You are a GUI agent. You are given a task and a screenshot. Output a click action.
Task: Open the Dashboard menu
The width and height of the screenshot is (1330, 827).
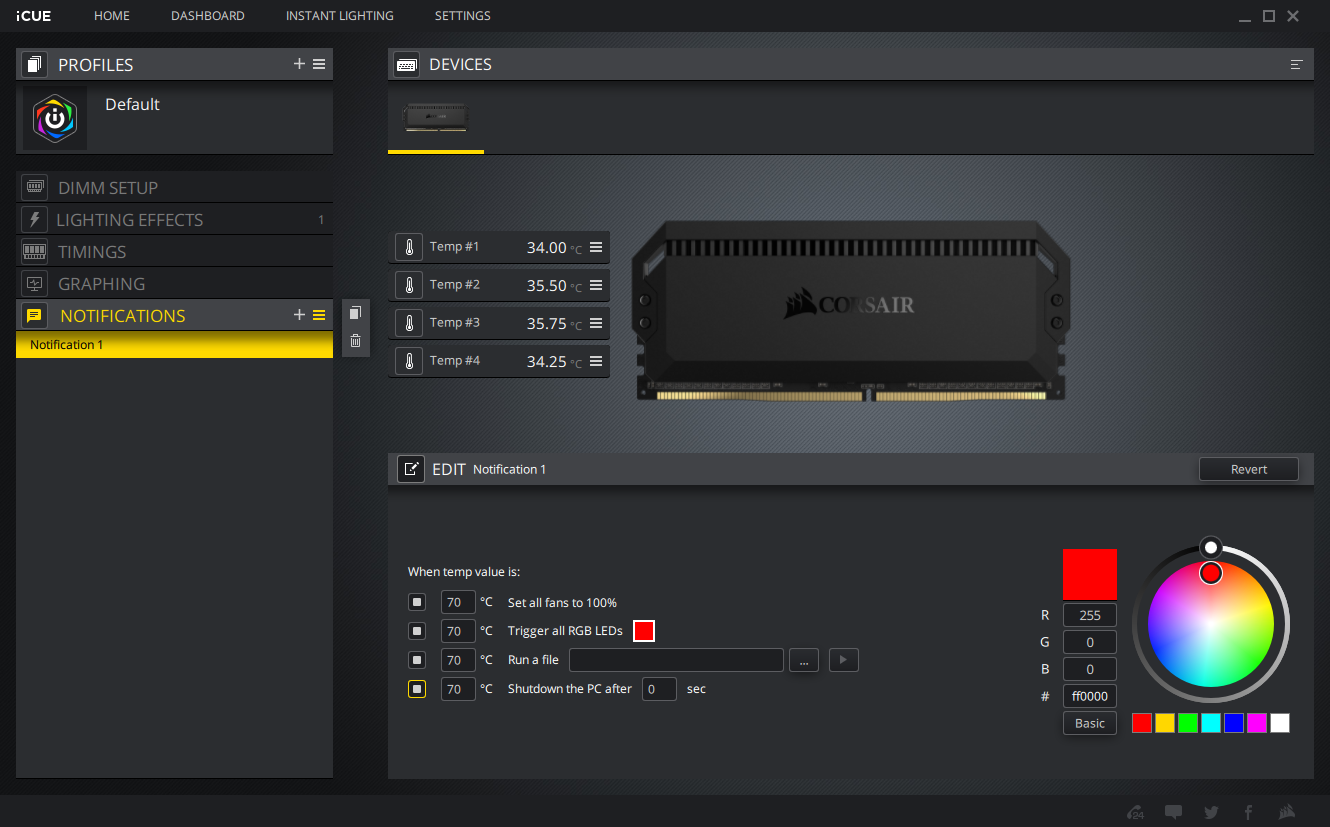(208, 16)
